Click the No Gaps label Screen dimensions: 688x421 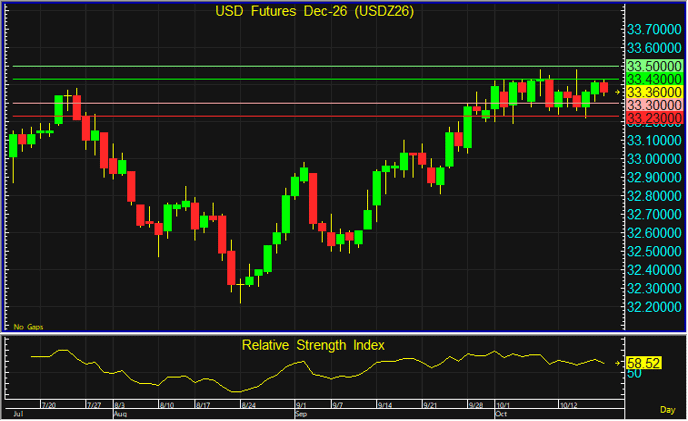[29, 327]
